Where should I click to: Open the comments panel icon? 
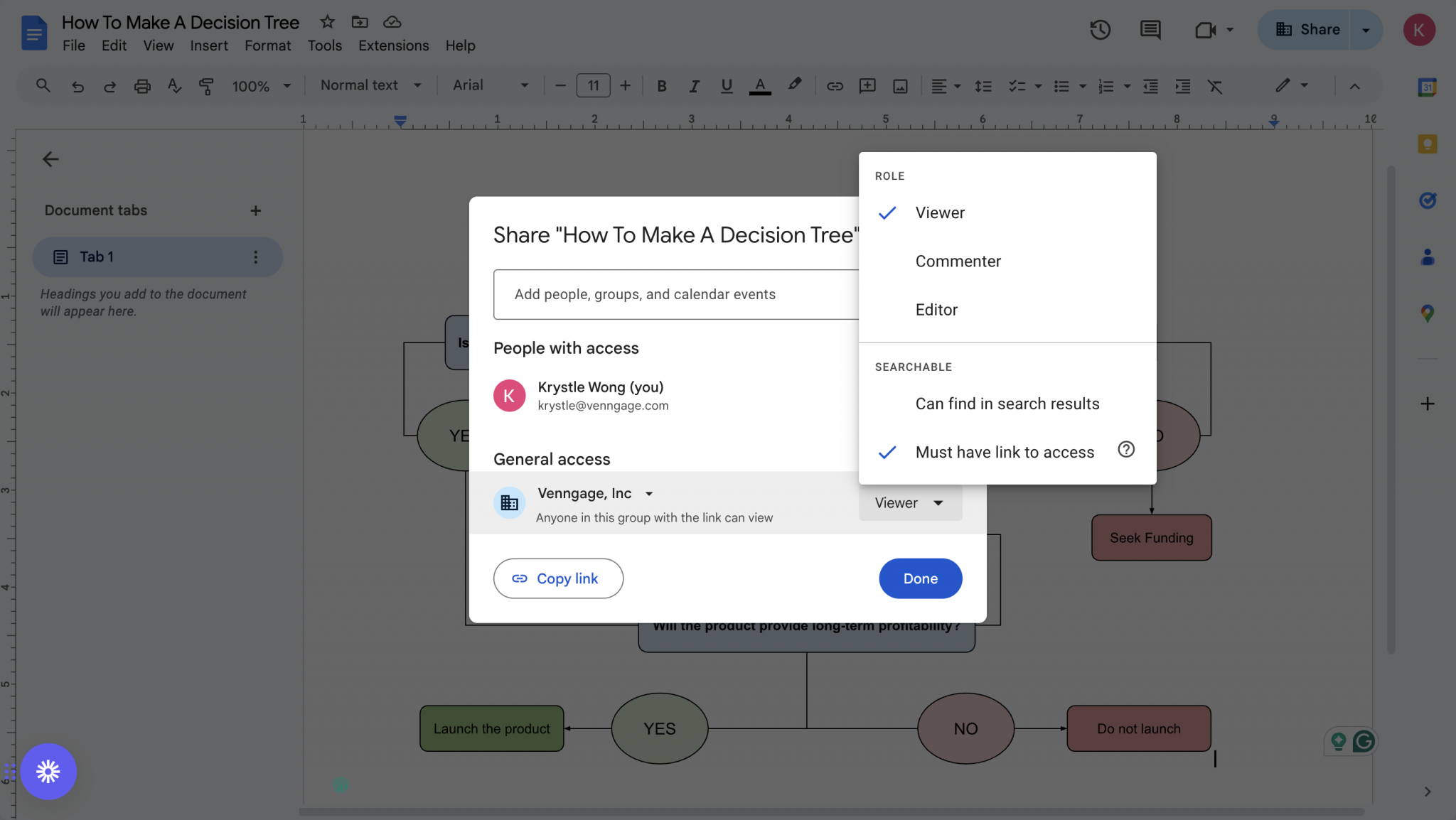click(x=1150, y=30)
